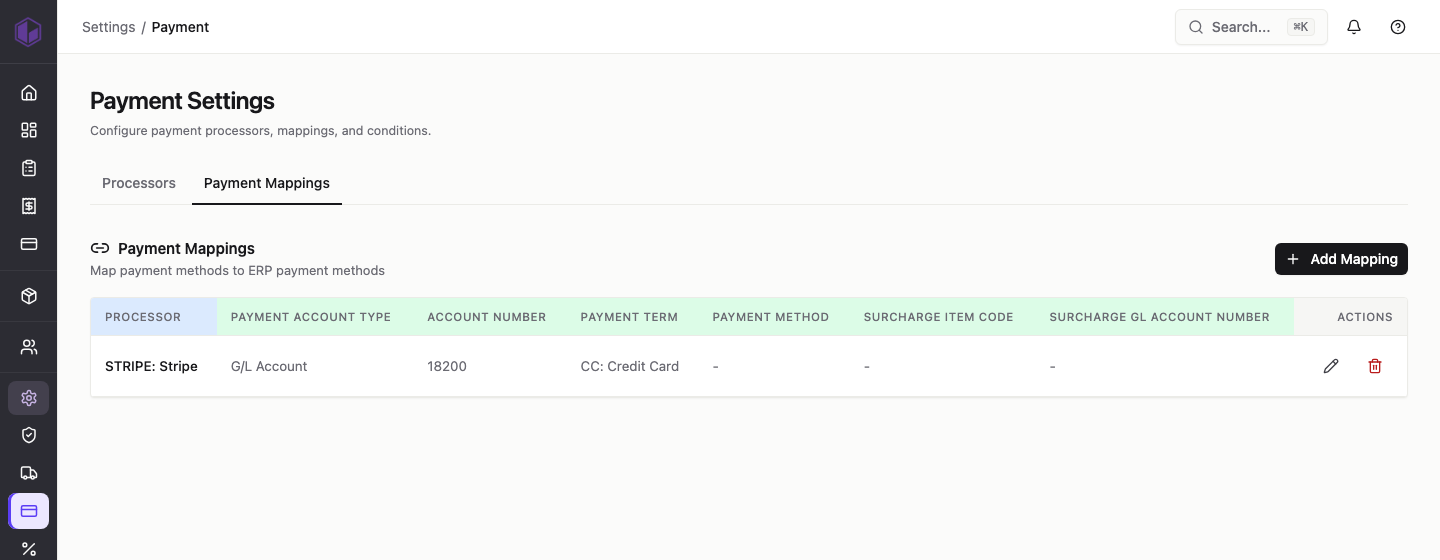
Task: Focus the Search field
Action: pyautogui.click(x=1251, y=27)
